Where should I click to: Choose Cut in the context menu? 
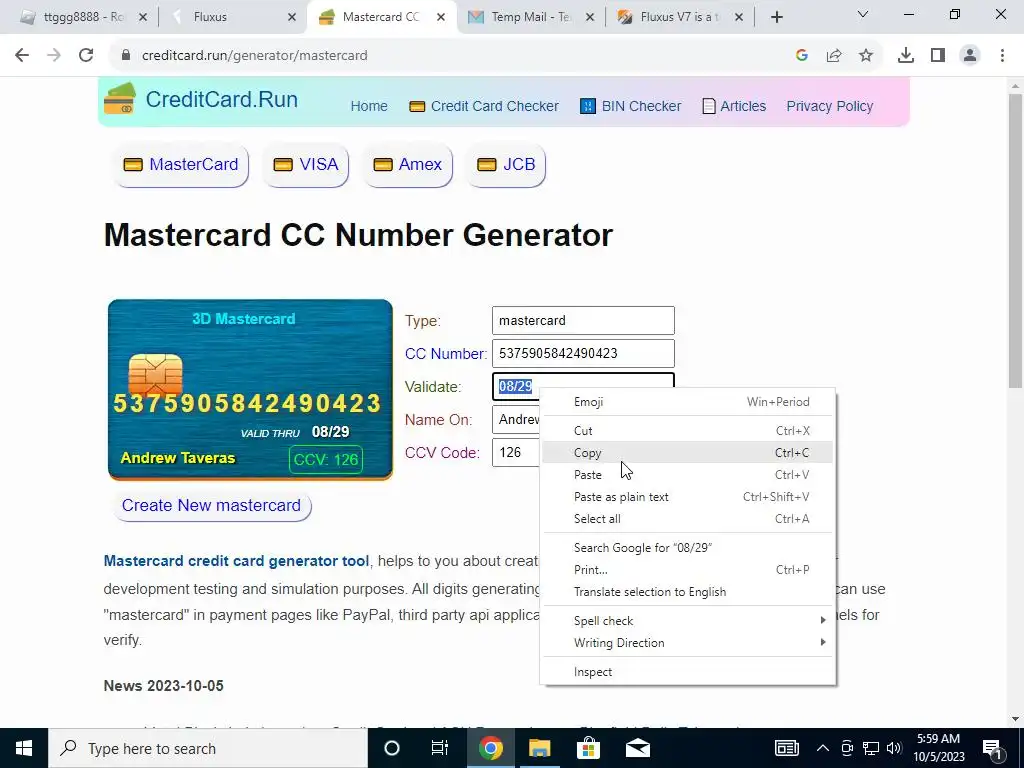(x=688, y=430)
